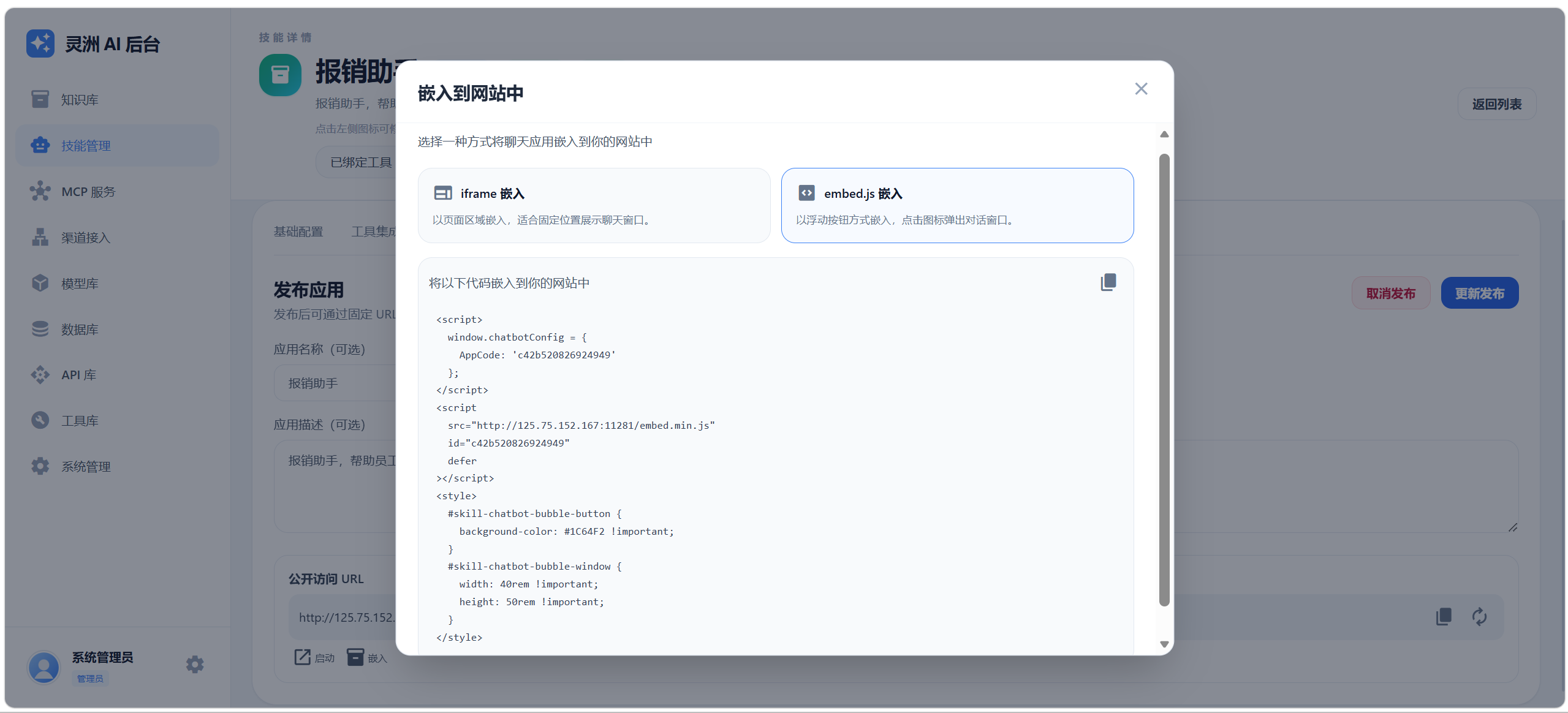Image resolution: width=1568 pixels, height=713 pixels.
Task: Select the iframe embed option
Action: point(594,206)
